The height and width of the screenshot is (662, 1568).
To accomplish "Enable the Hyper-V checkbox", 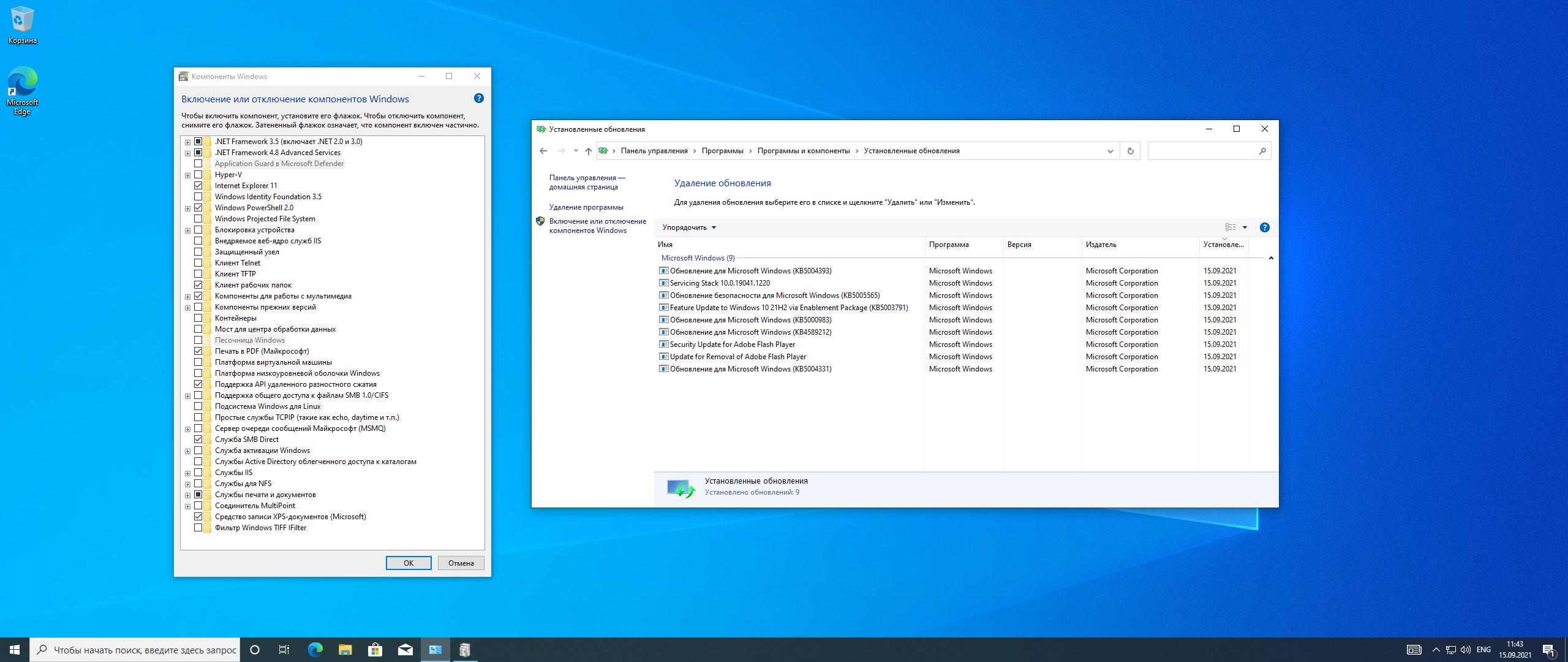I will click(198, 175).
